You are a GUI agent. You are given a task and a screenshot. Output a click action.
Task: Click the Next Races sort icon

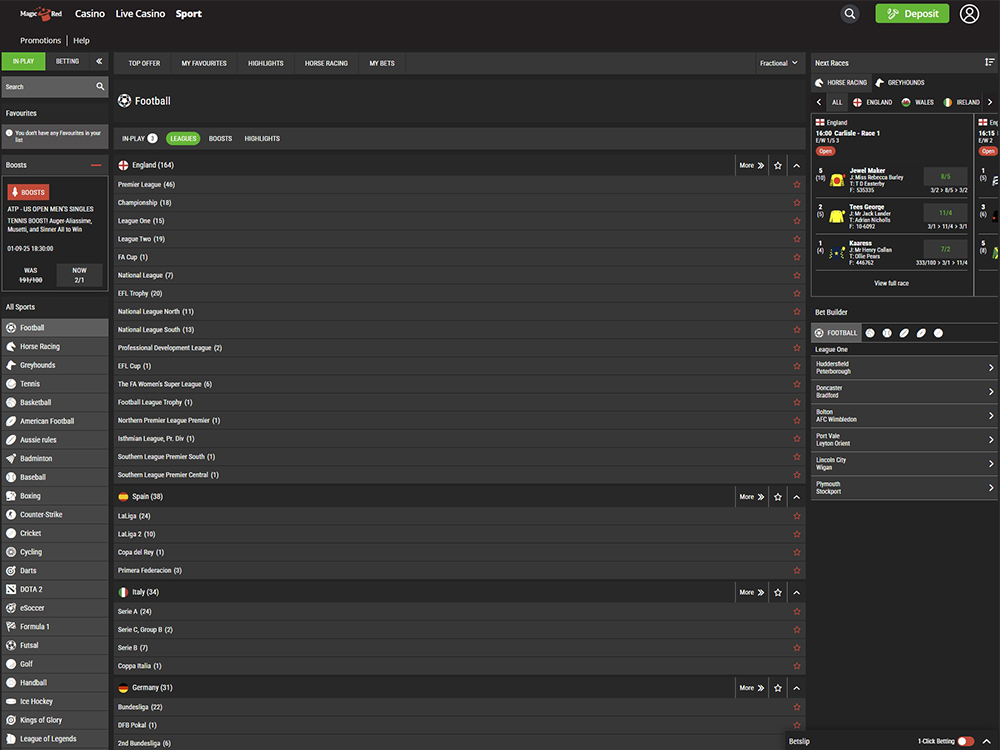click(x=989, y=63)
